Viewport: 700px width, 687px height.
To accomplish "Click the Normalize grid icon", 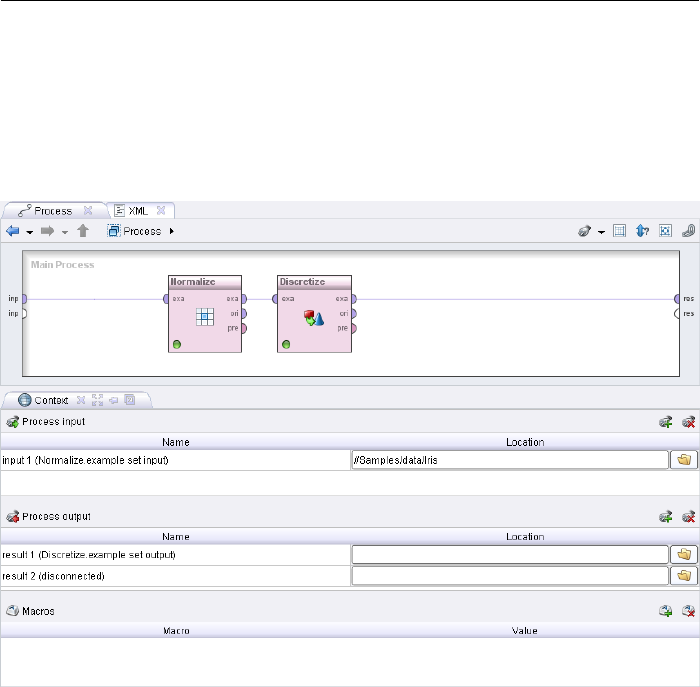I will pyautogui.click(x=205, y=317).
